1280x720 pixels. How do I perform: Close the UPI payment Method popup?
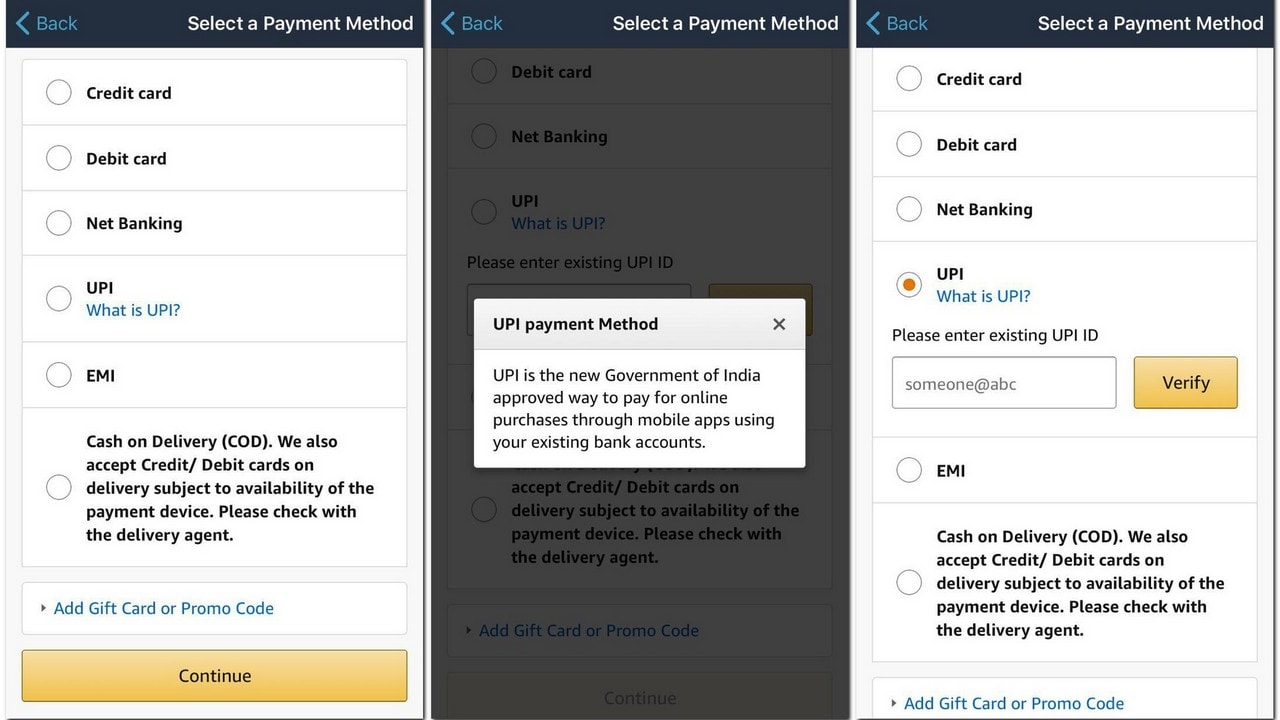pyautogui.click(x=779, y=324)
